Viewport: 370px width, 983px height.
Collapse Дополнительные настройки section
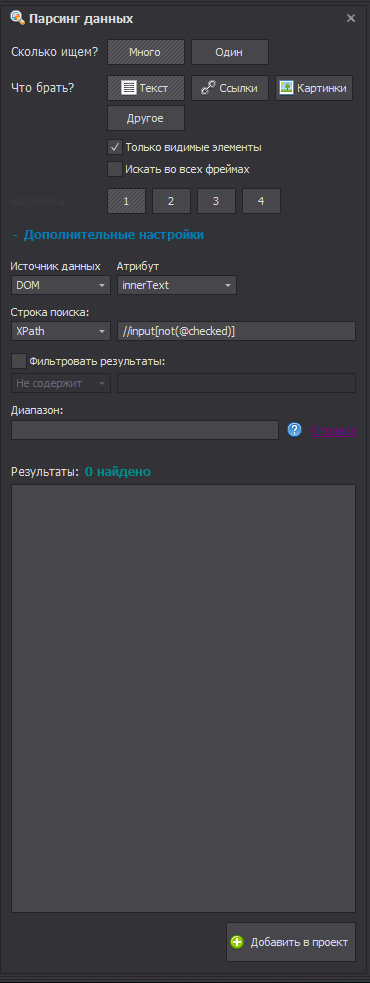tap(108, 235)
